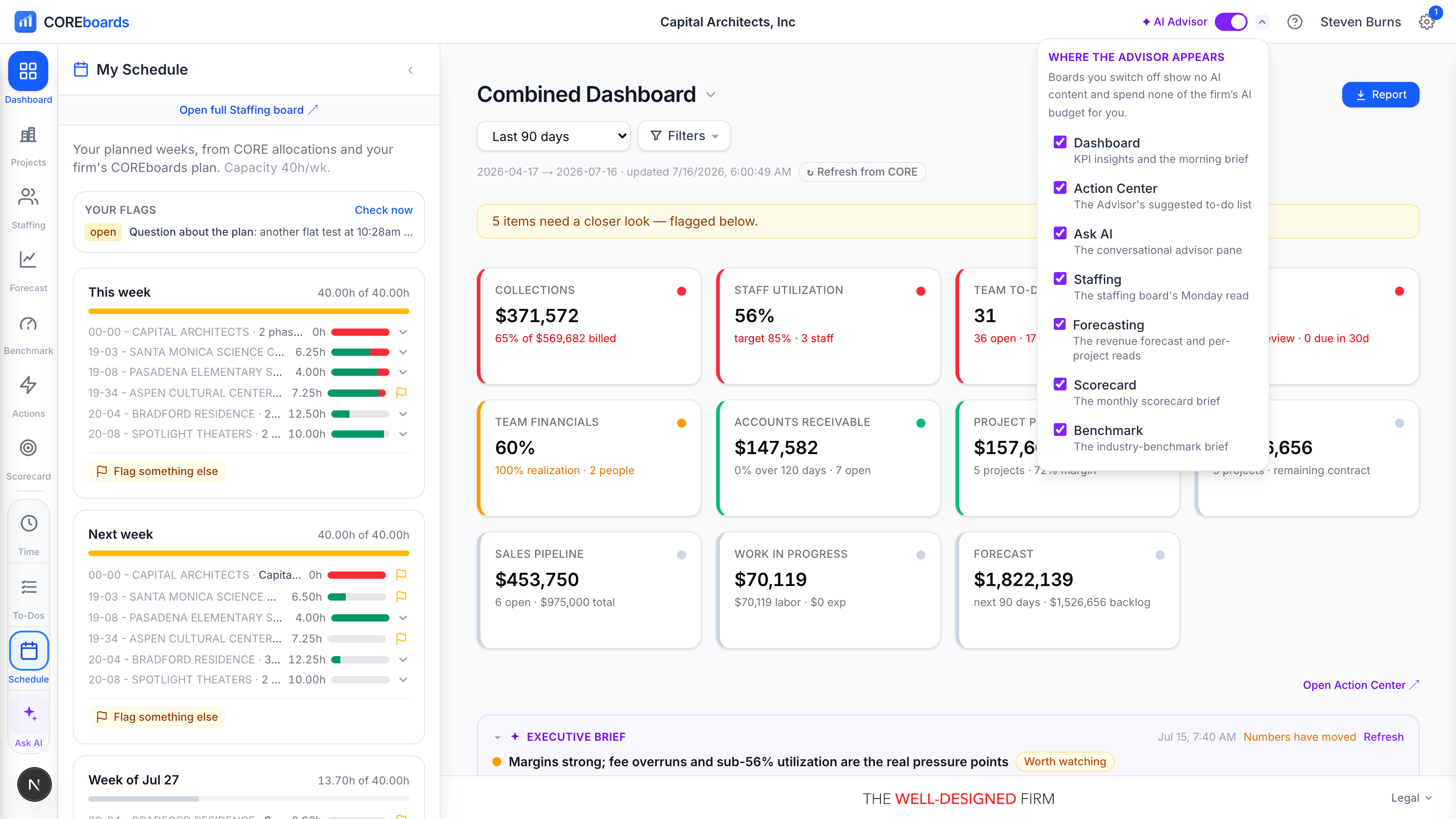Toggle the AI Advisor switch
The image size is (1456, 819).
click(1231, 22)
